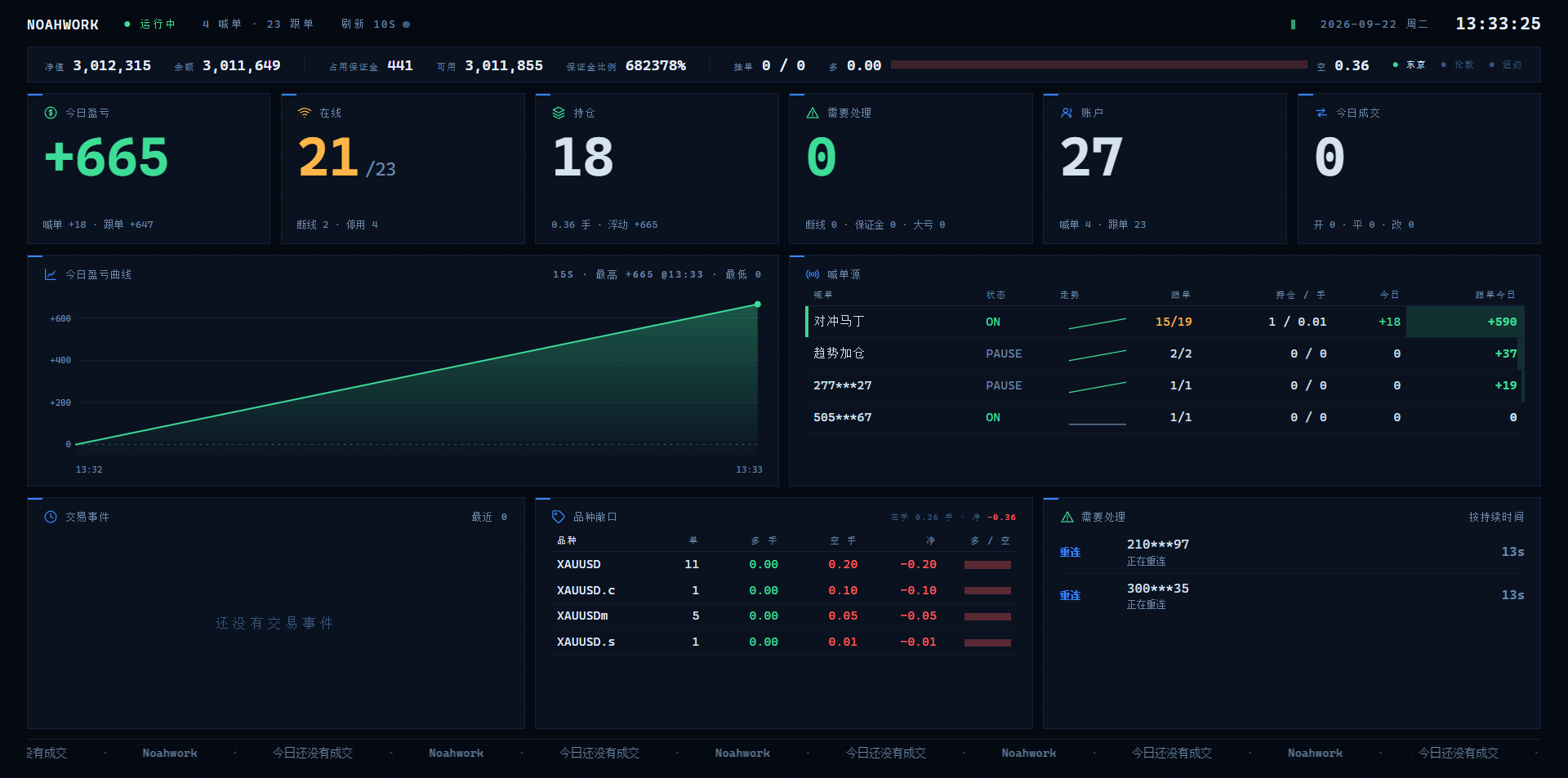
Task: Select the 伦敦 market session
Action: tap(1458, 64)
